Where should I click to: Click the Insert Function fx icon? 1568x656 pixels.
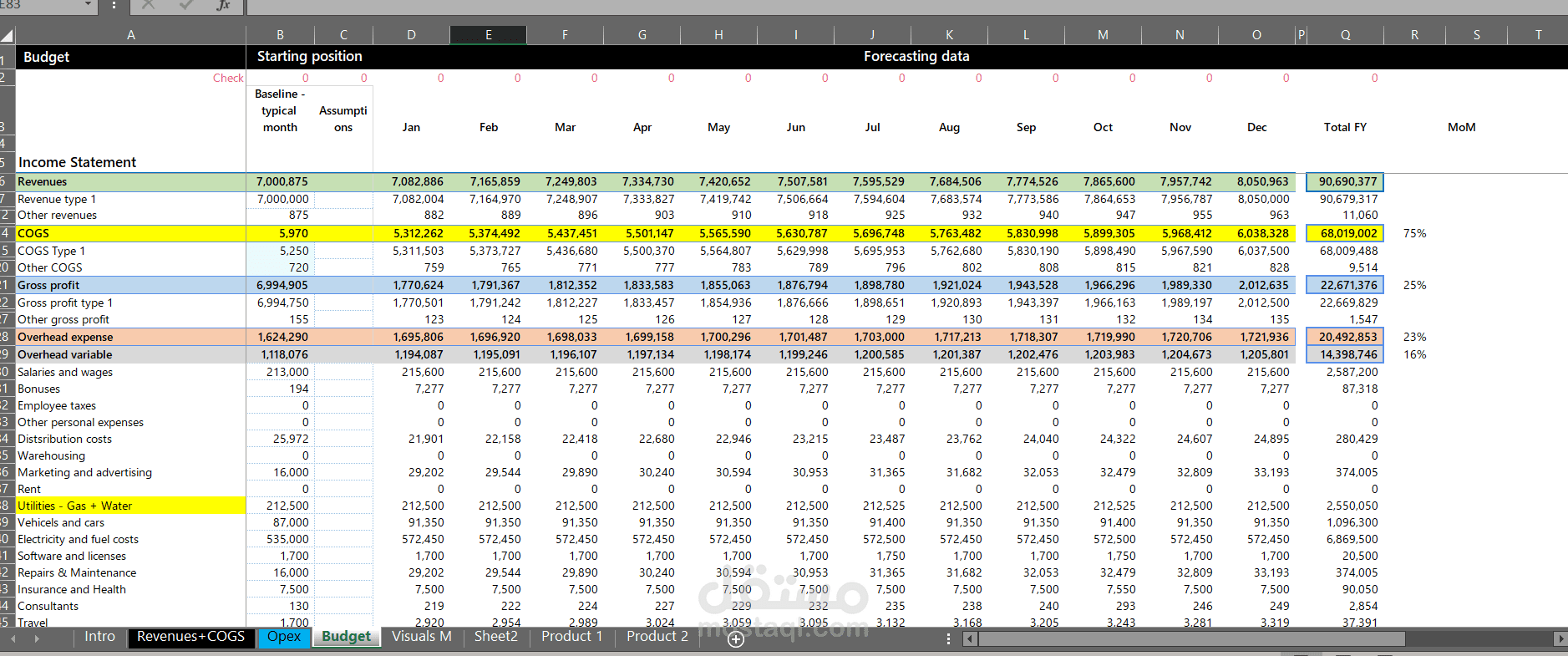click(223, 5)
